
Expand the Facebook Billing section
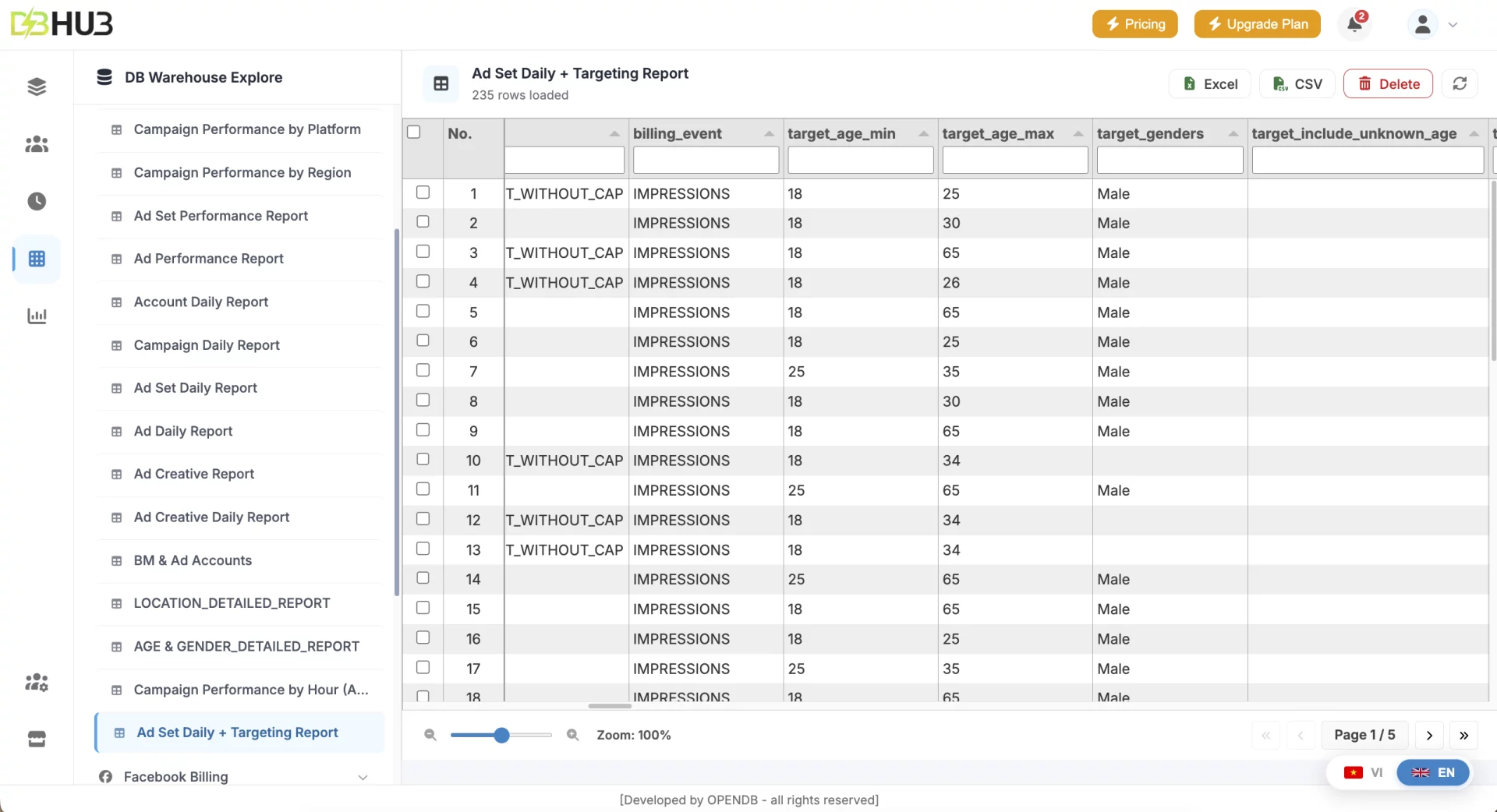click(x=363, y=778)
